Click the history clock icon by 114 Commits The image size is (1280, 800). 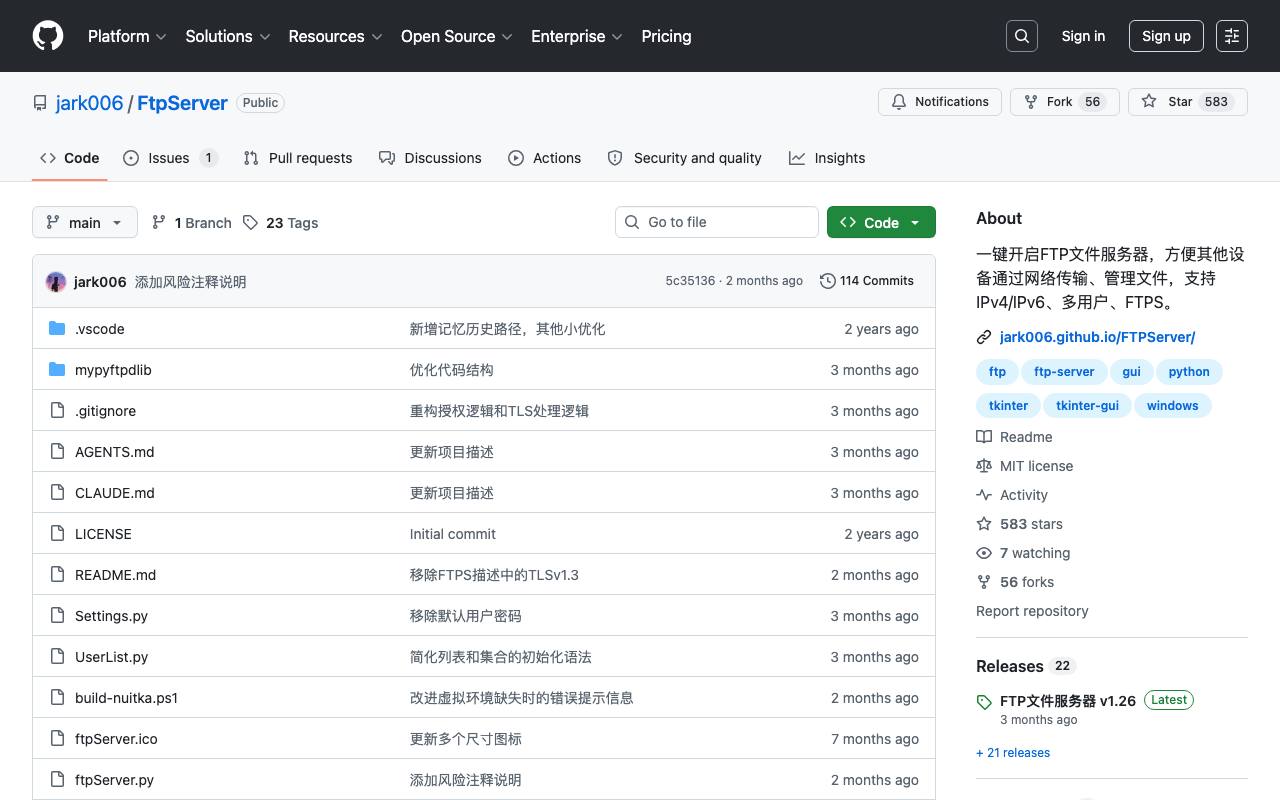click(828, 281)
